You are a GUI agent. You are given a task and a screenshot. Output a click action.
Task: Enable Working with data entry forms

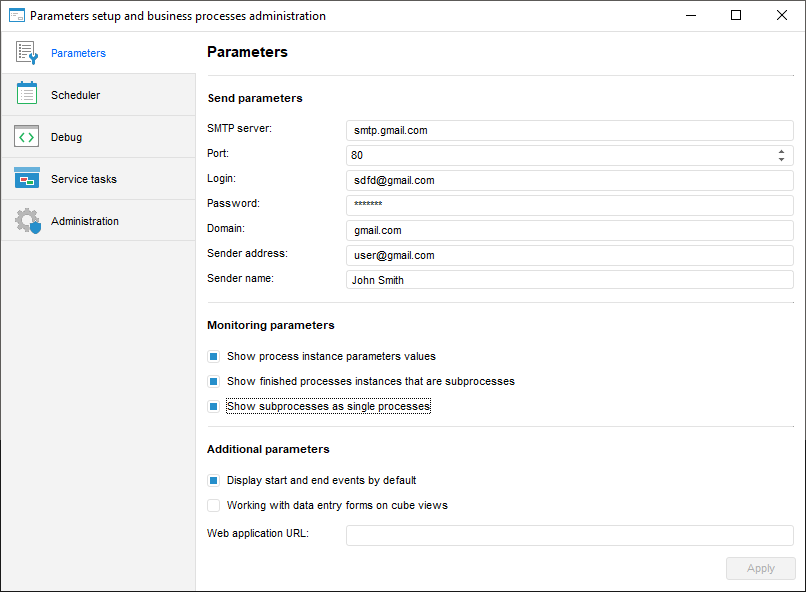[213, 505]
